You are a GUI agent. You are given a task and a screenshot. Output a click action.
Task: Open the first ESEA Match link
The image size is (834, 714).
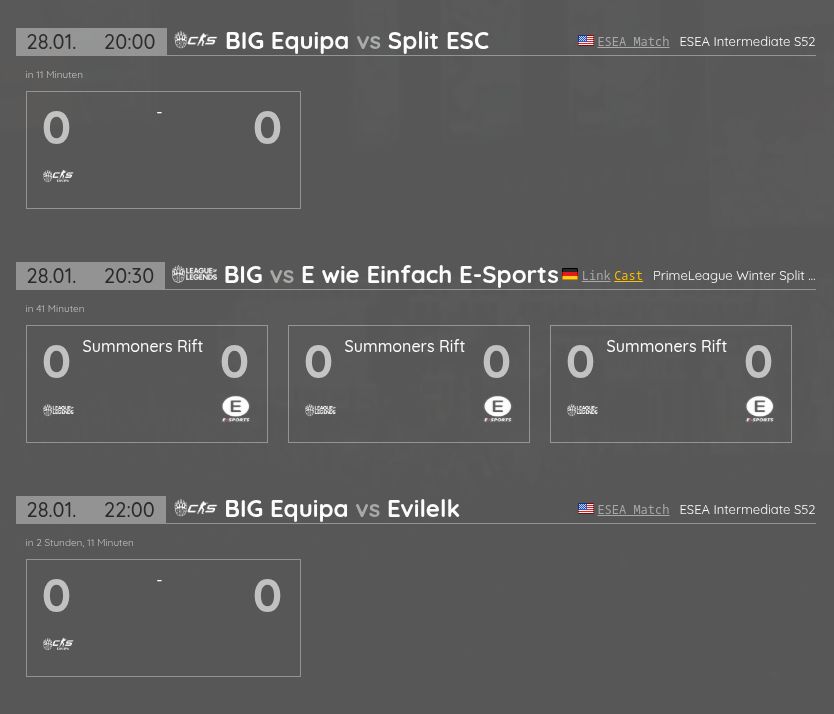pos(633,41)
